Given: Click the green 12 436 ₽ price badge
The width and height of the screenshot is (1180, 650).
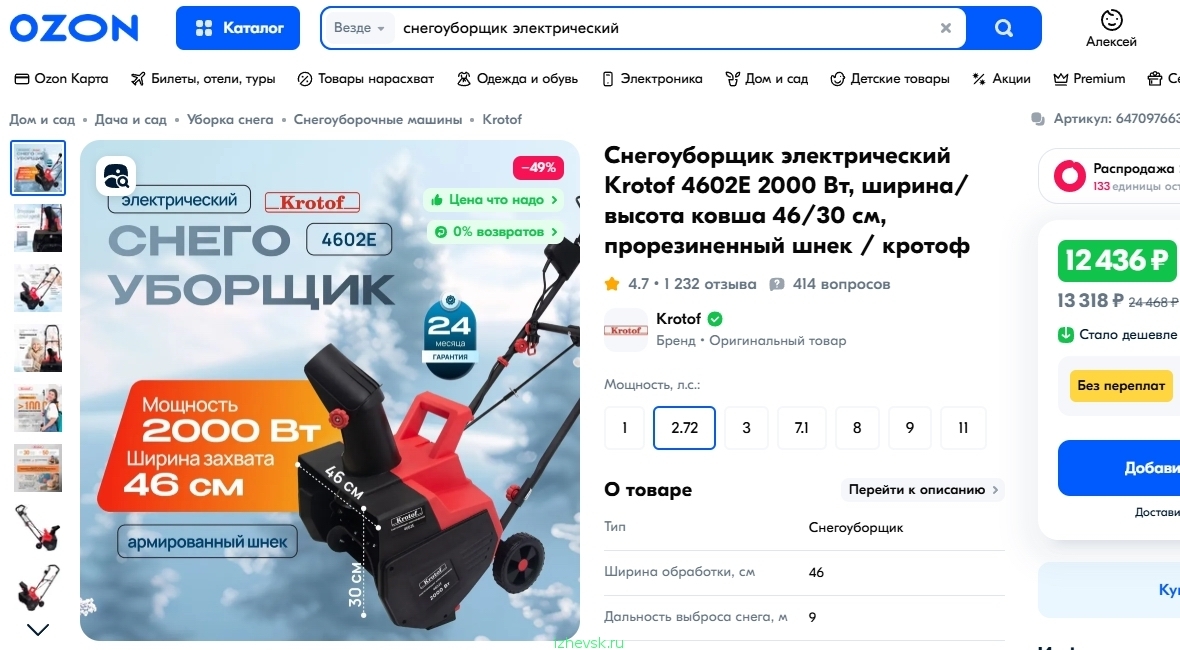Looking at the screenshot, I should pyautogui.click(x=1117, y=260).
